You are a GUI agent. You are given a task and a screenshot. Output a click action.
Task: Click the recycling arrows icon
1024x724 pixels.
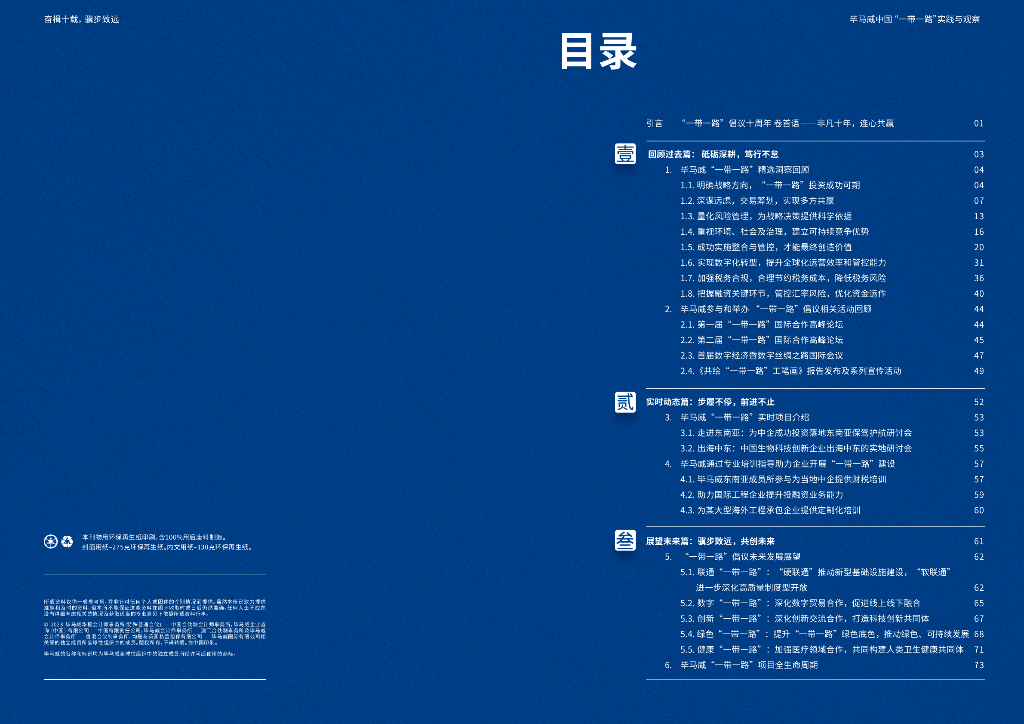67,541
